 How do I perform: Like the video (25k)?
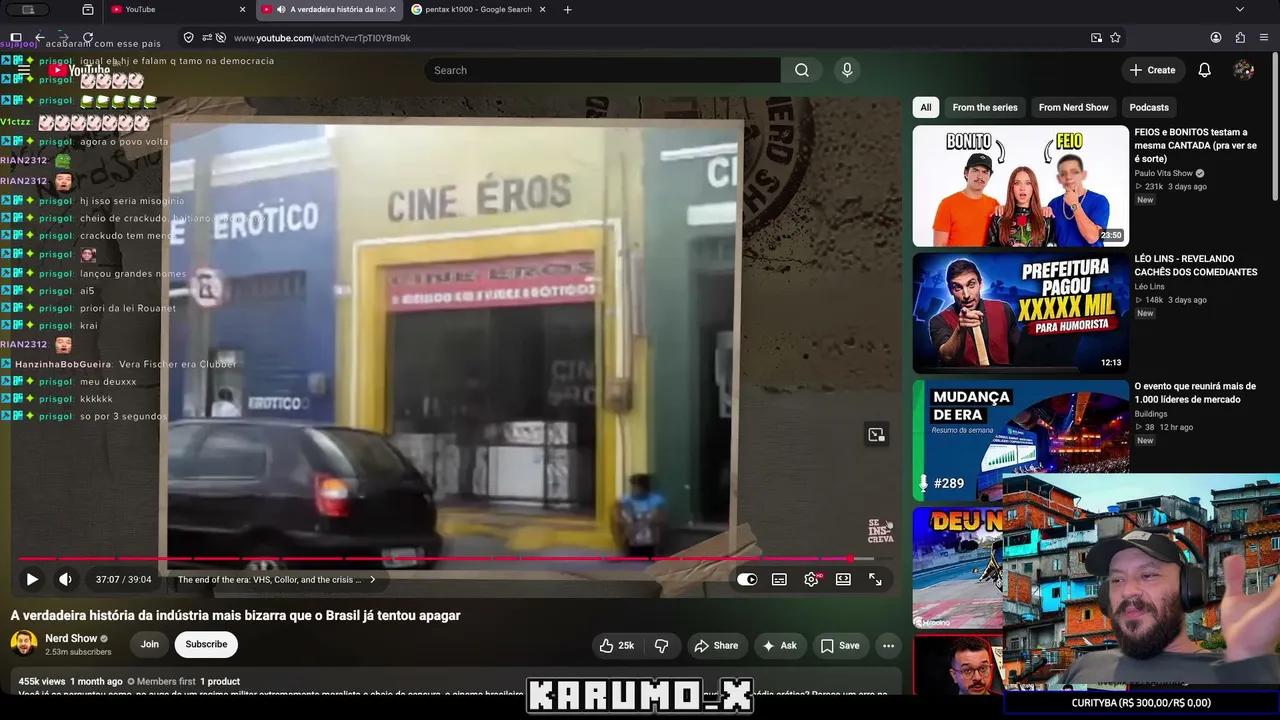point(616,645)
